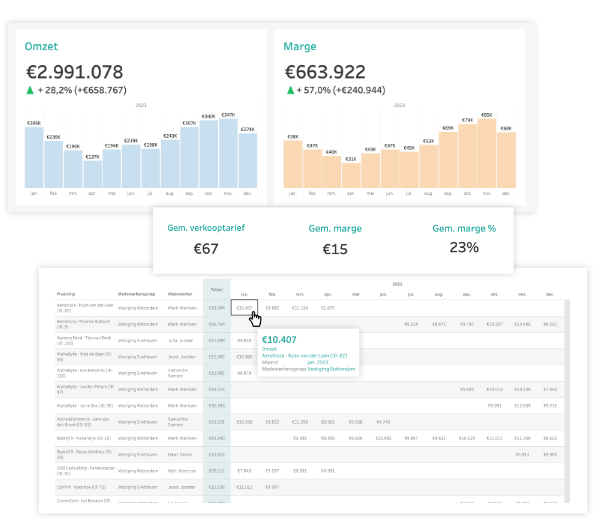This screenshot has width=595, height=531.
Task: Click the jul. column header in the table
Action: (x=411, y=294)
